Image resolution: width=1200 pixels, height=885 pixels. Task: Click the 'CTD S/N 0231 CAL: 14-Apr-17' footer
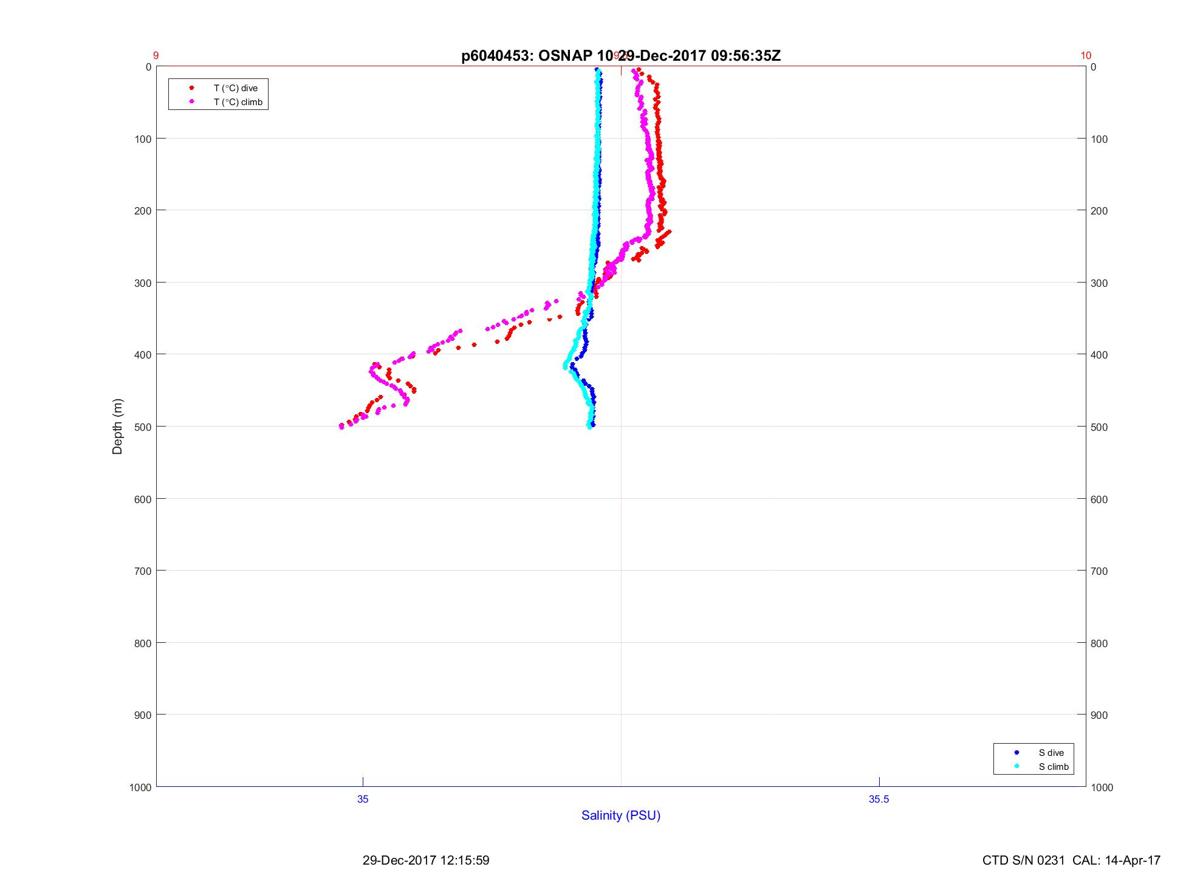coord(1071,860)
